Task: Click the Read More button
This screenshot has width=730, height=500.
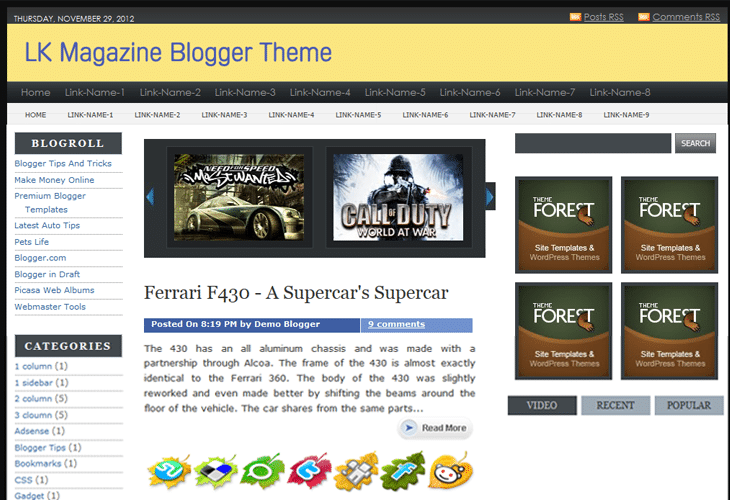Action: [x=435, y=428]
